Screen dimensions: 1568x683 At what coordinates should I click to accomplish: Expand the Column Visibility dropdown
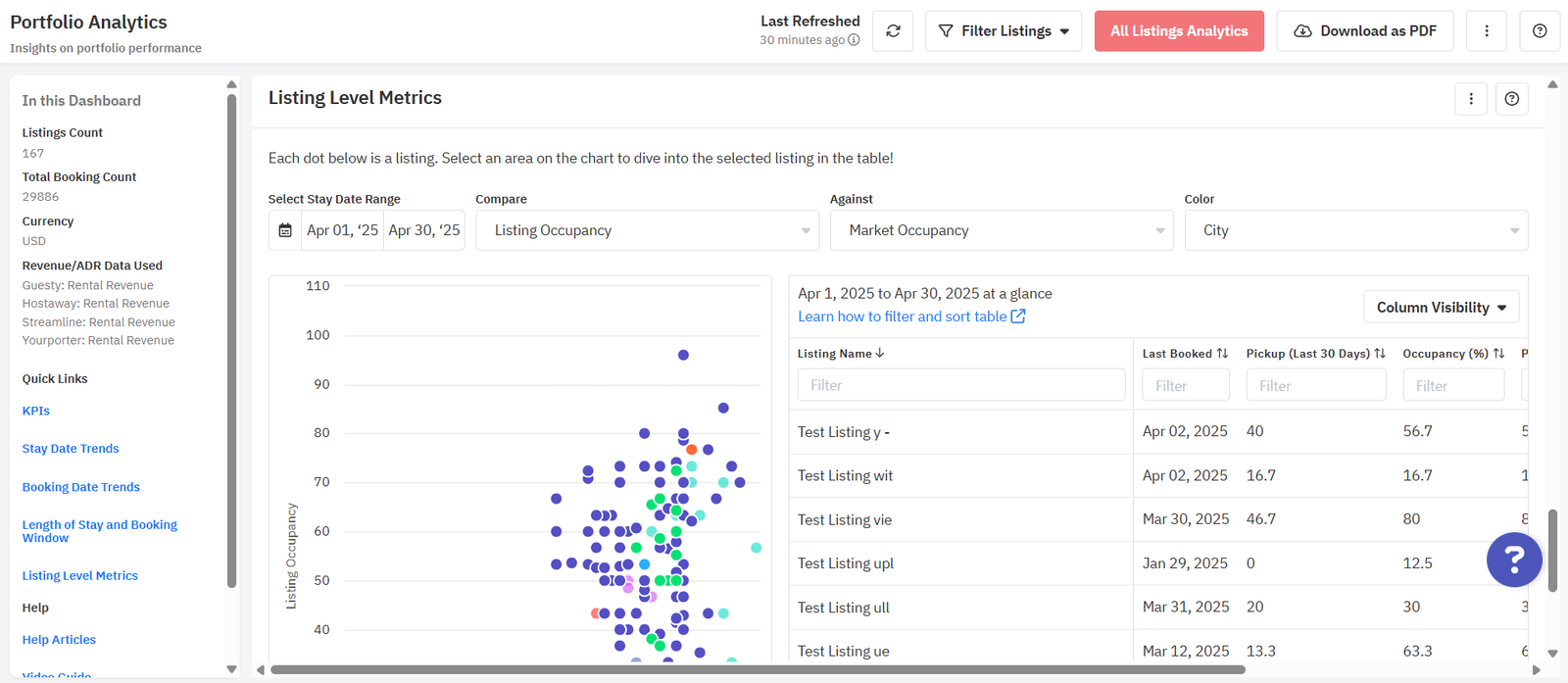pyautogui.click(x=1442, y=307)
